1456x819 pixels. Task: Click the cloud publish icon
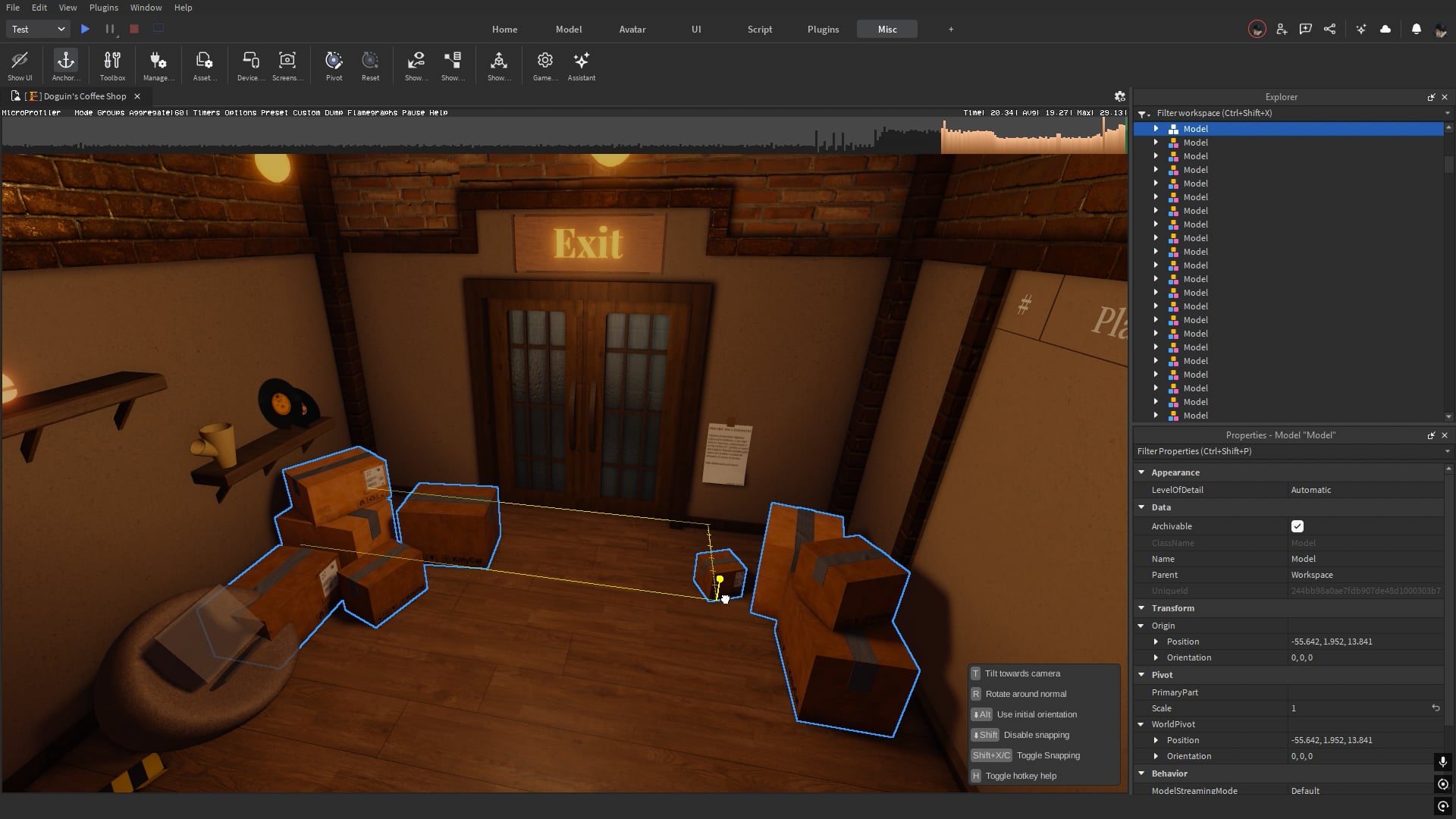coord(1385,30)
